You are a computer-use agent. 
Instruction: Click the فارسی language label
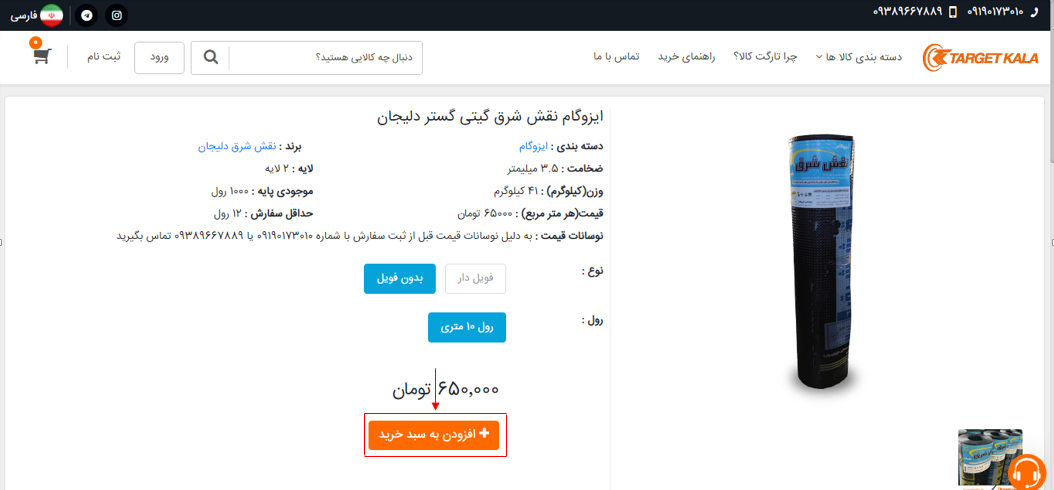coord(24,15)
